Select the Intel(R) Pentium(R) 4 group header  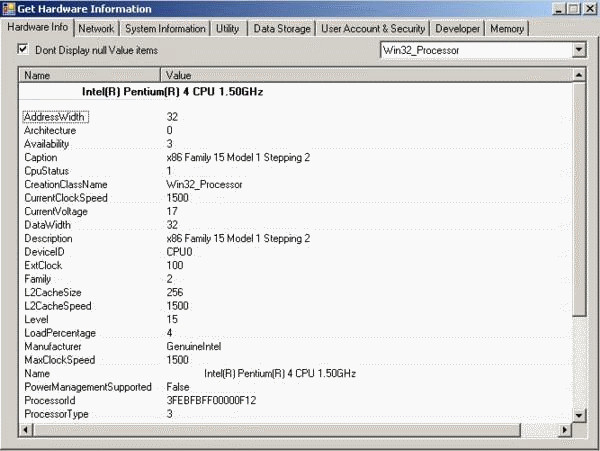172,92
